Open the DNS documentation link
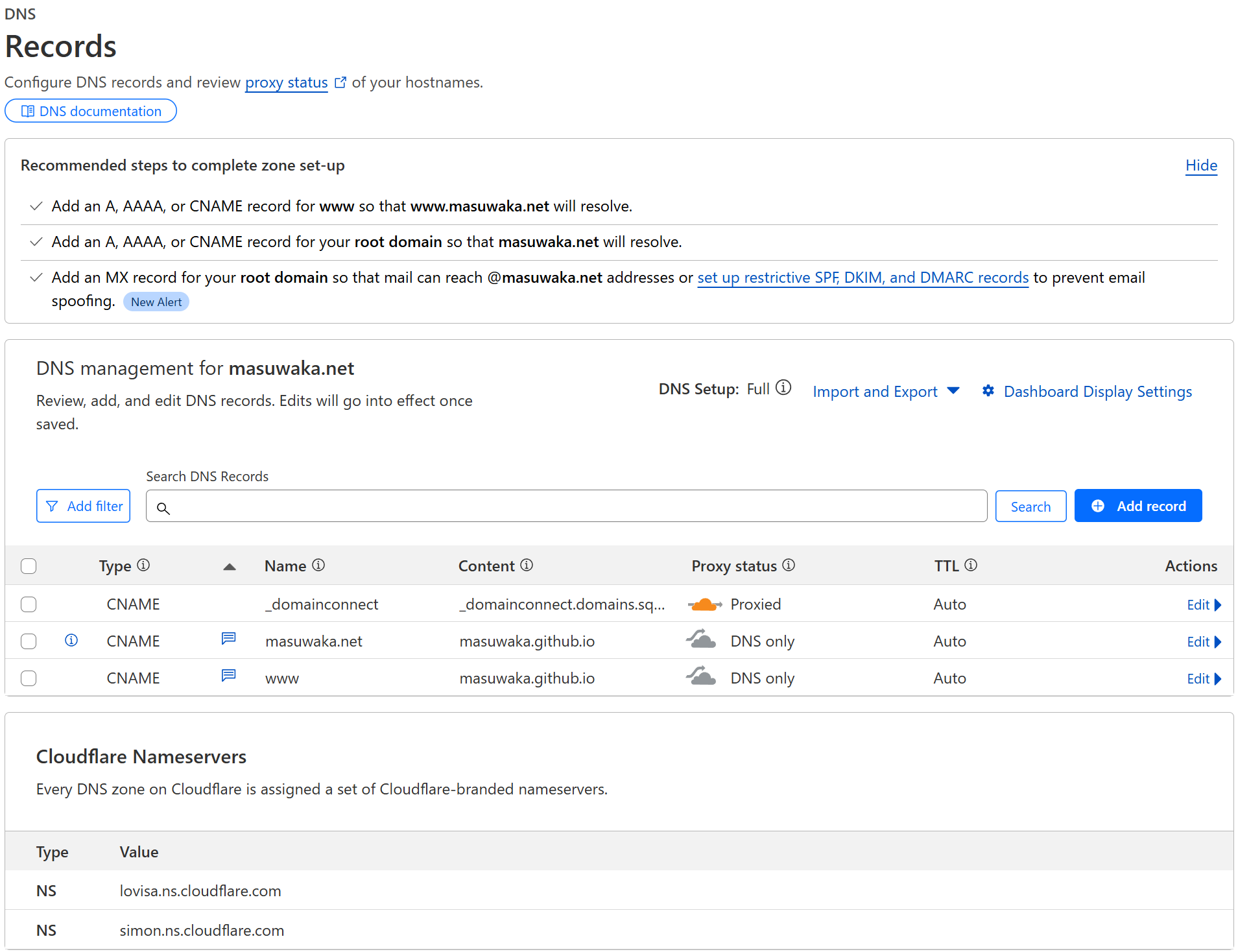 (91, 111)
